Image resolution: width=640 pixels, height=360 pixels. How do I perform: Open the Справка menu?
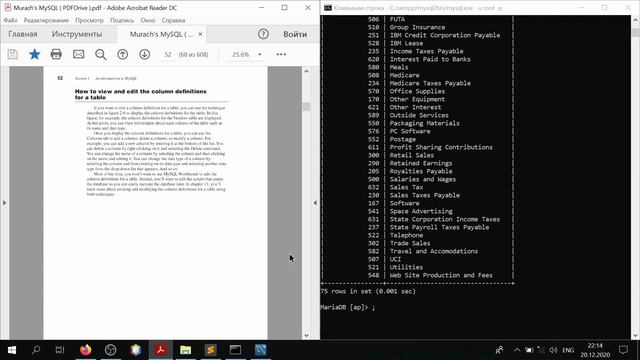click(173, 20)
